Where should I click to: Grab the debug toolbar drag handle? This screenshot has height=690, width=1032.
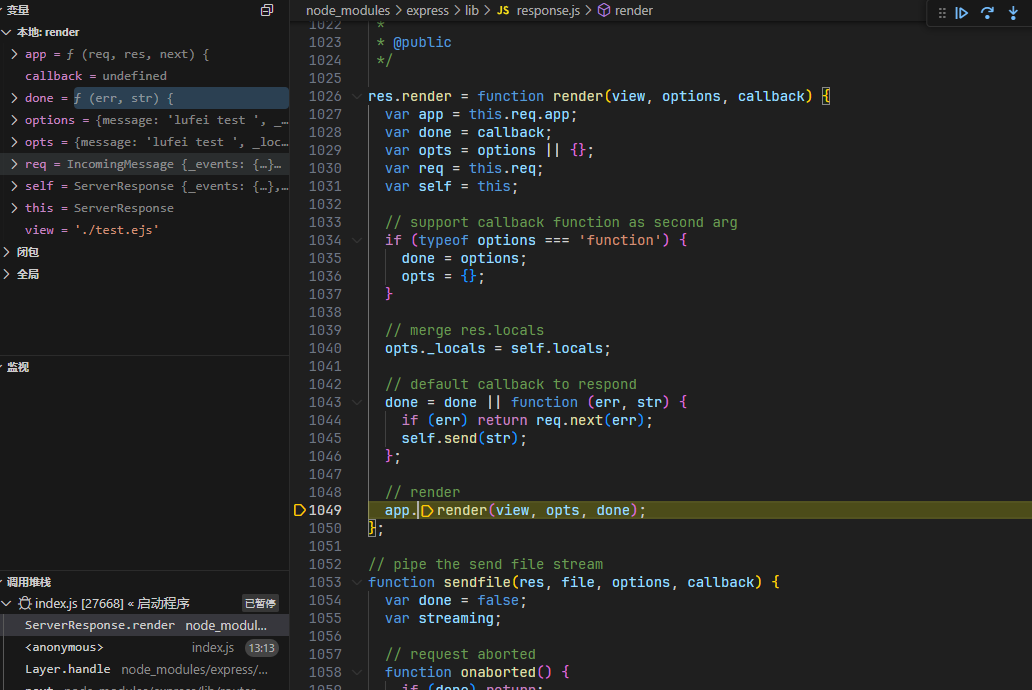click(x=941, y=13)
